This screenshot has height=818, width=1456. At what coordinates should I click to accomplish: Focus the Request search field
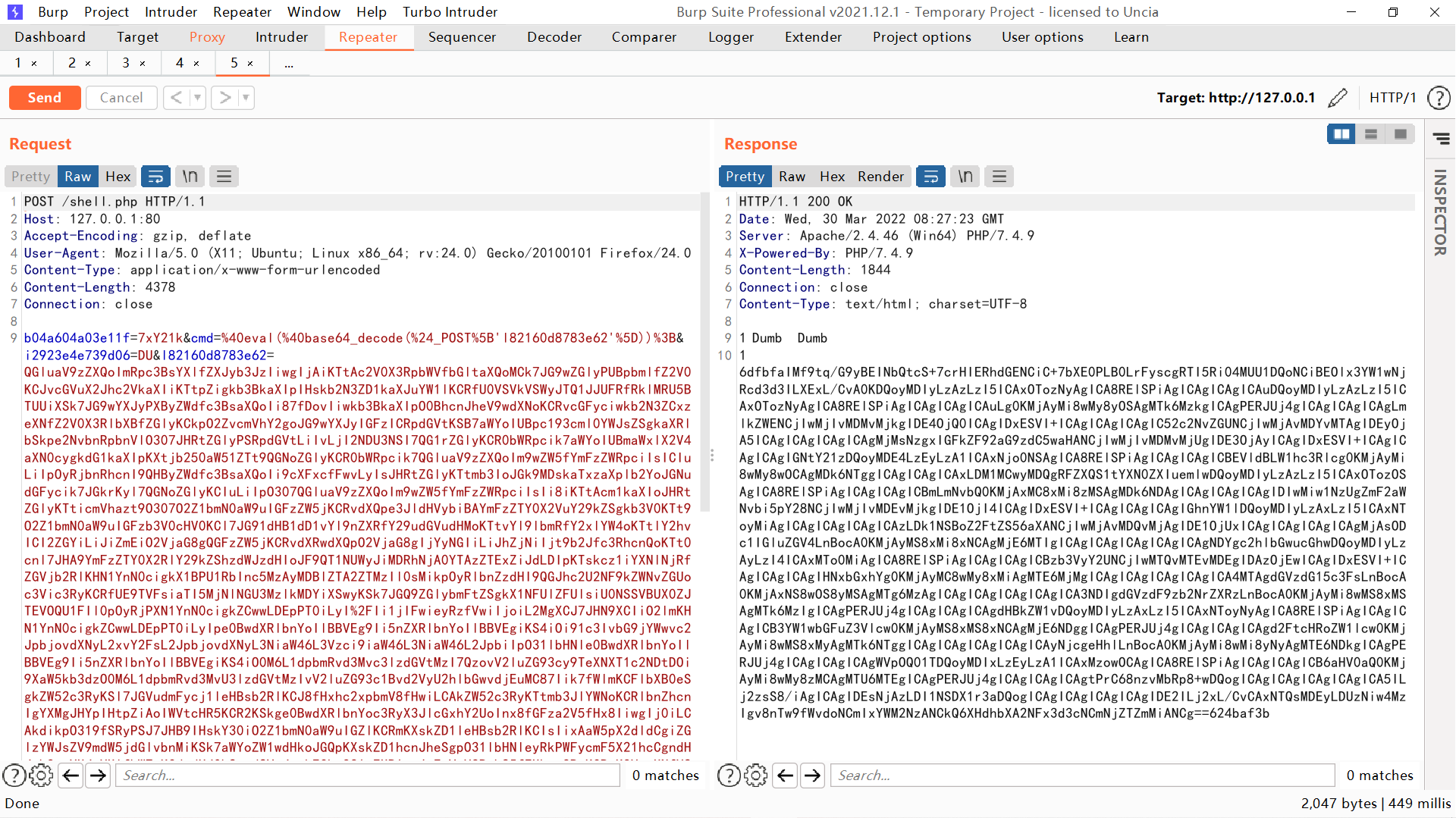click(x=368, y=776)
